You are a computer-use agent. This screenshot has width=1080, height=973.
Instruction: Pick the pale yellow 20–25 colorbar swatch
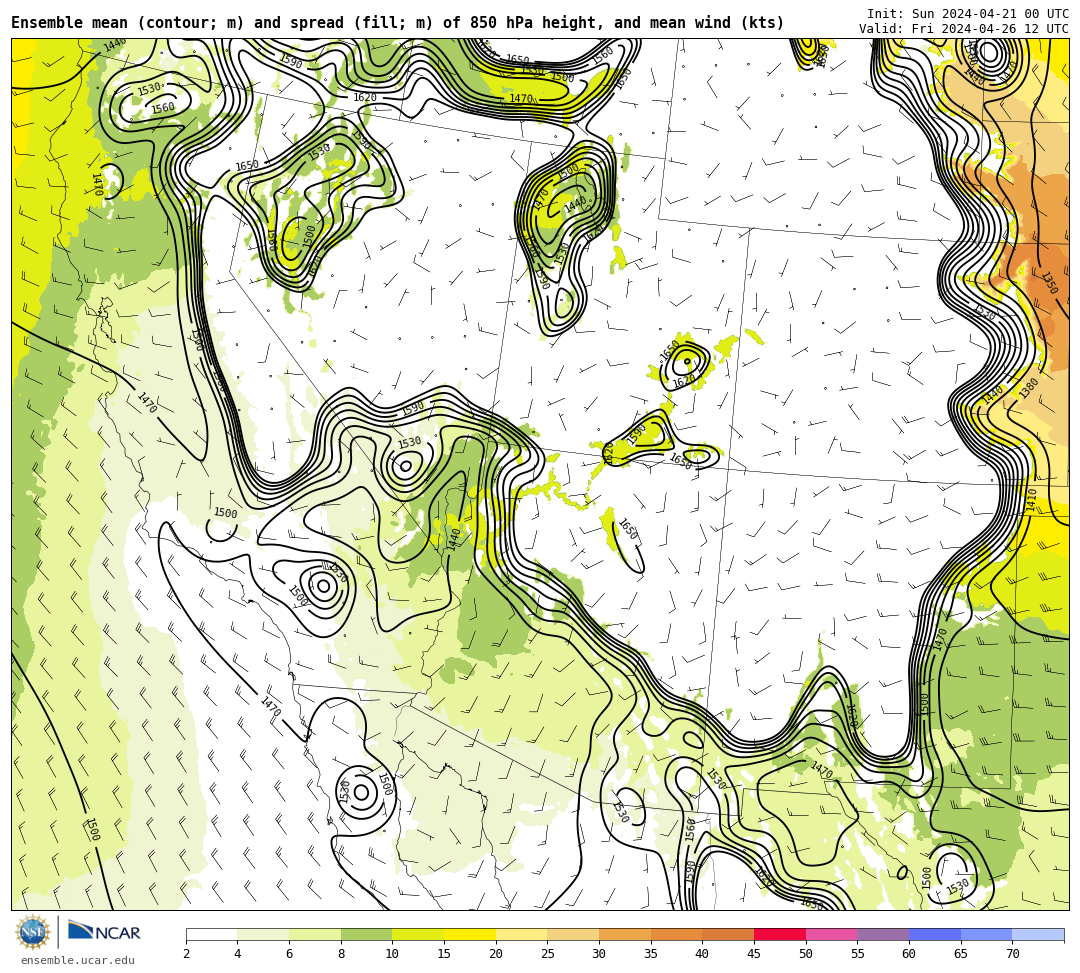pyautogui.click(x=521, y=934)
